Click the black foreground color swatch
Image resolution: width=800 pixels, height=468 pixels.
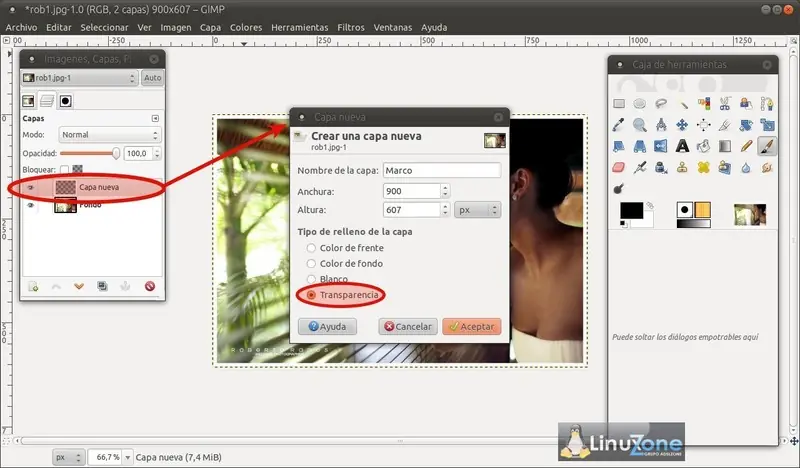[631, 210]
